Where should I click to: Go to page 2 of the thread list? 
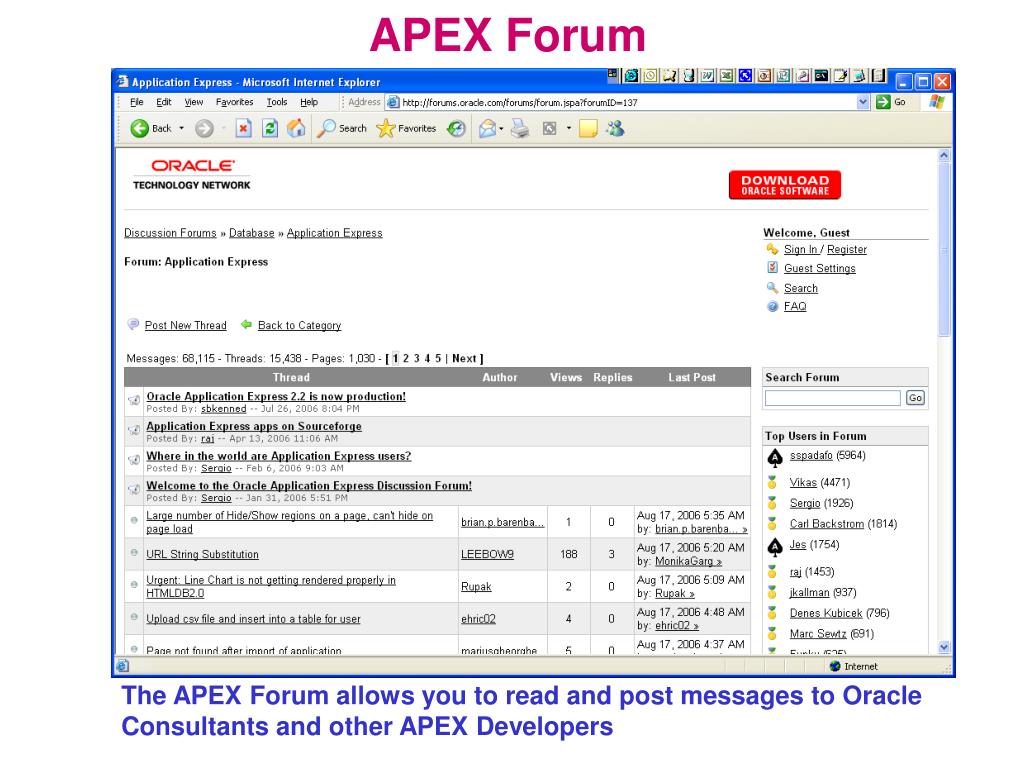point(406,359)
